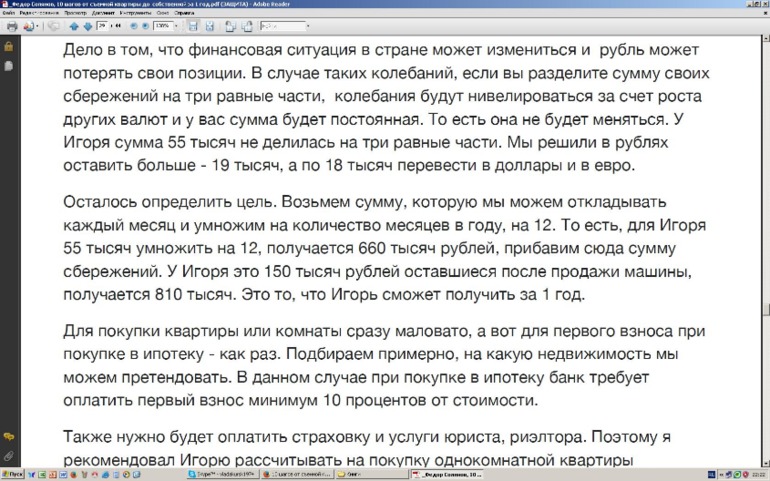Open the Файл menu

pyautogui.click(x=8, y=13)
